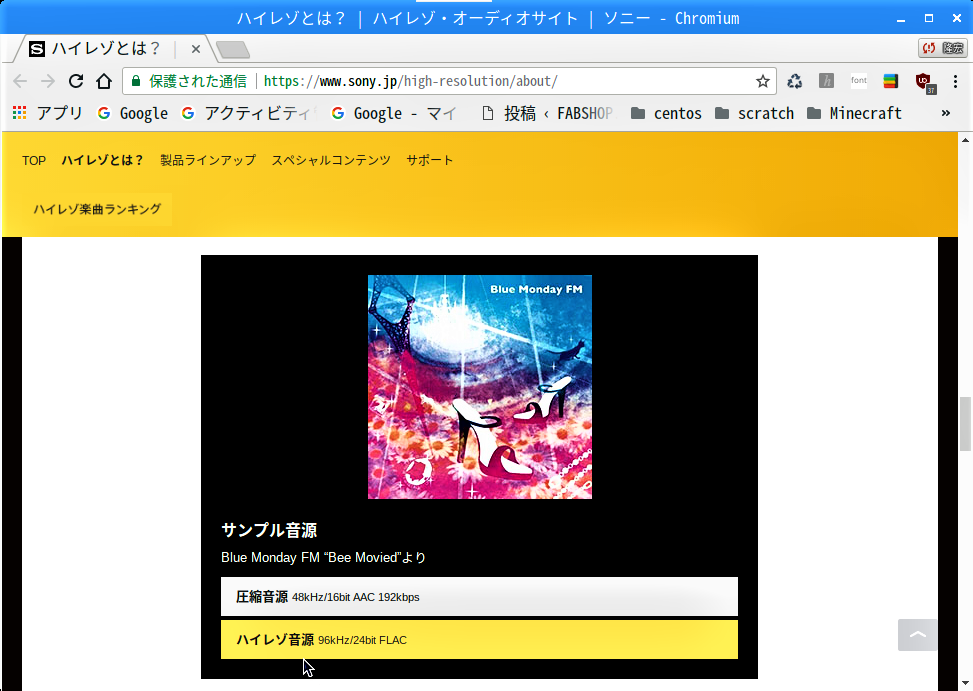Click the vertical scrollbar thumb

click(965, 424)
